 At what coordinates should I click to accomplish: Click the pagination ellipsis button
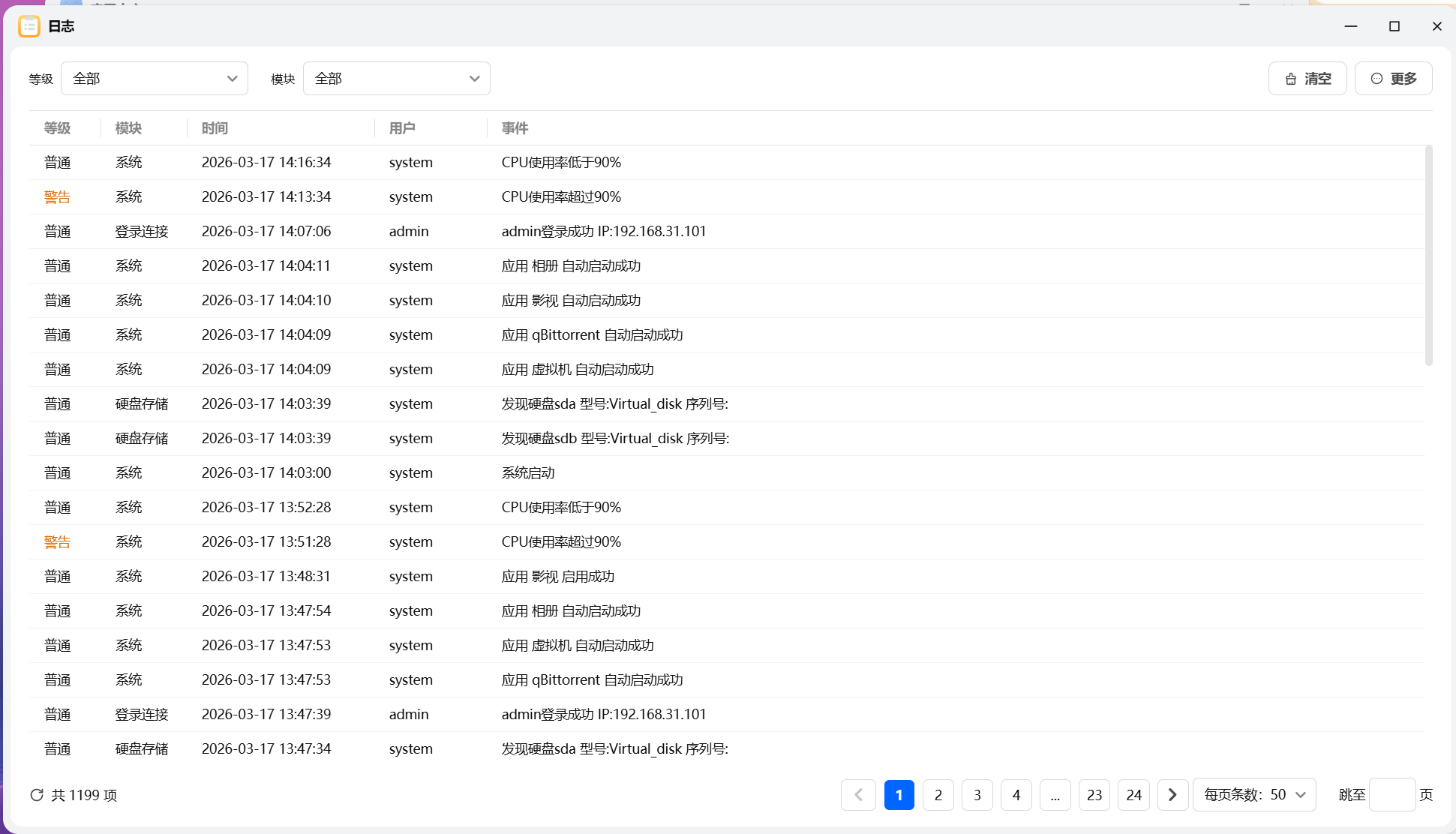tap(1055, 795)
